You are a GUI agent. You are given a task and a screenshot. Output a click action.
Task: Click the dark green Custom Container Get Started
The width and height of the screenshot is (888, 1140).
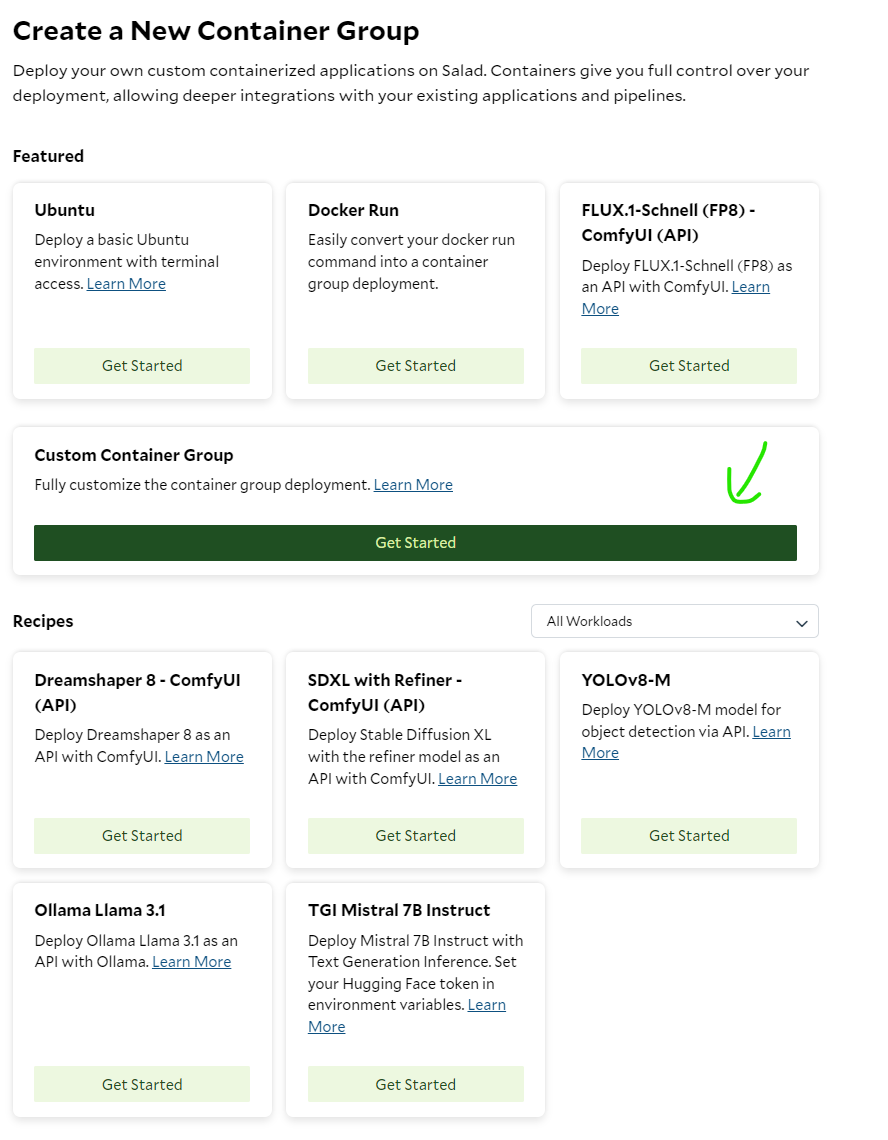(415, 542)
